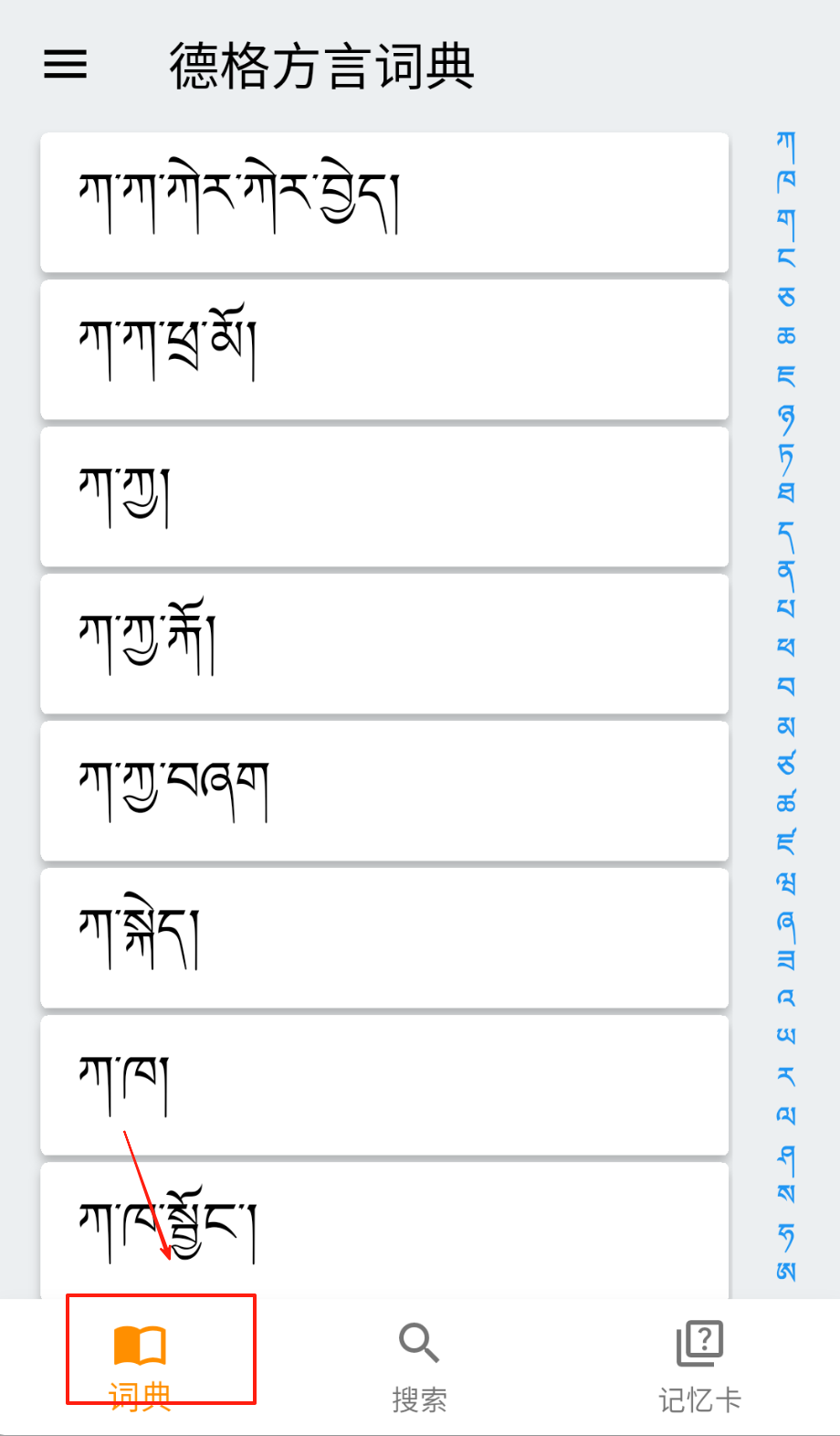Jump to letter ཁ in alphabet index
Image resolution: width=840 pixels, height=1436 pixels.
[x=786, y=180]
